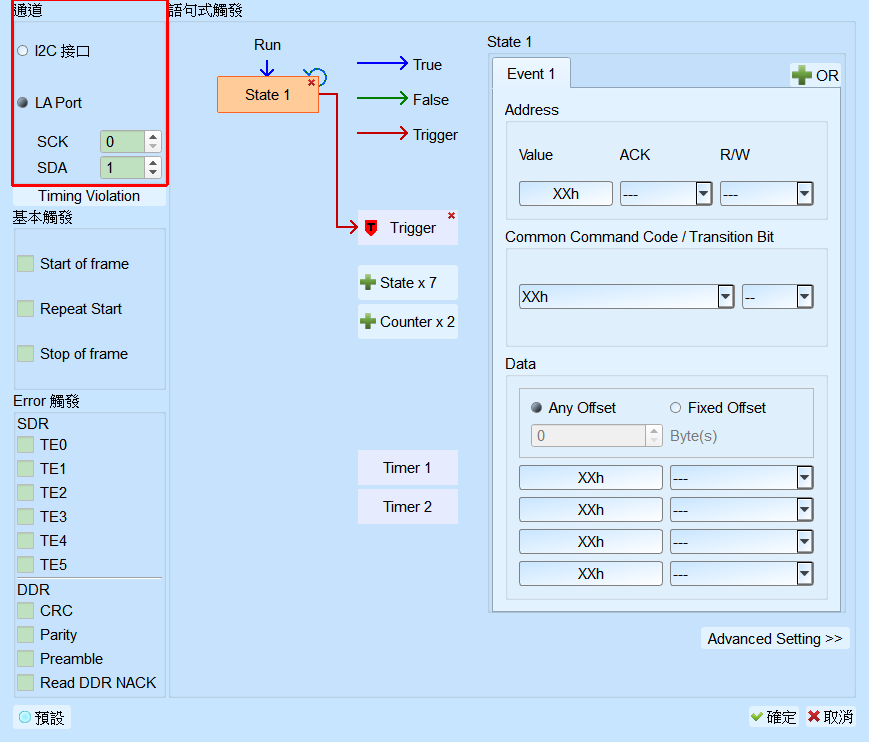Click the 預設 default button

(42, 718)
